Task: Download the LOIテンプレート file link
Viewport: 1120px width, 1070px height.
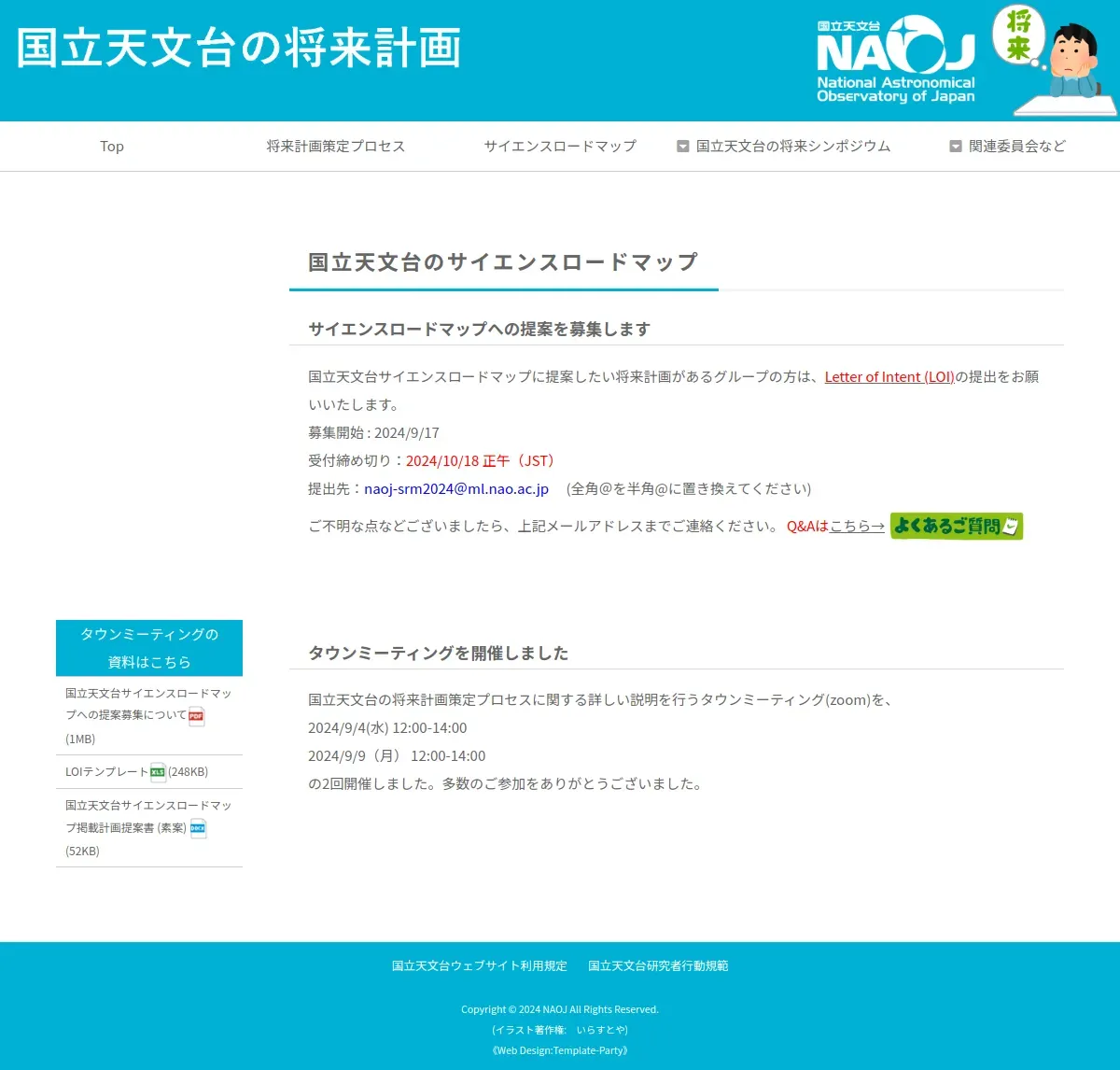Action: click(106, 772)
